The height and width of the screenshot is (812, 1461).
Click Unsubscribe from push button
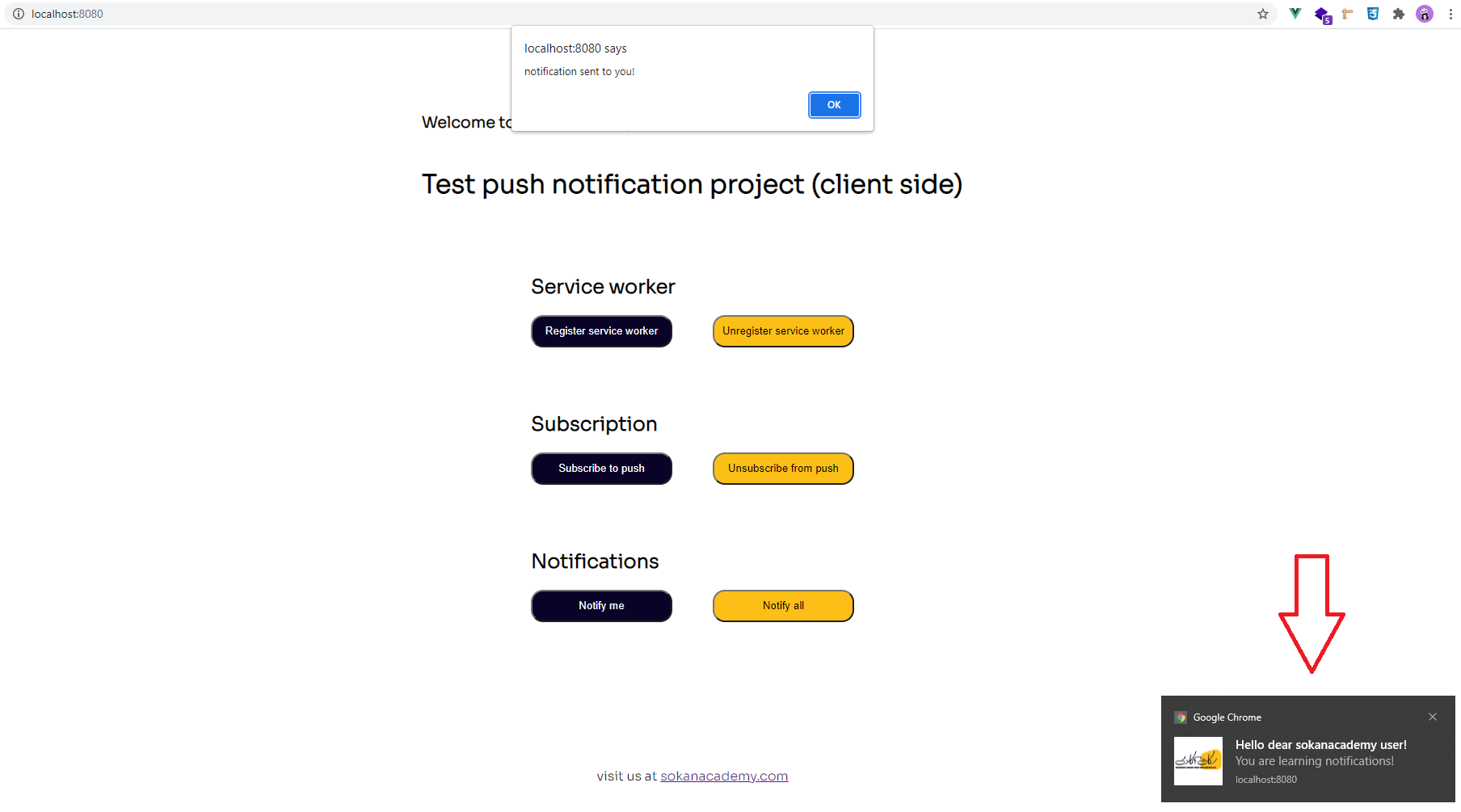[x=783, y=469]
